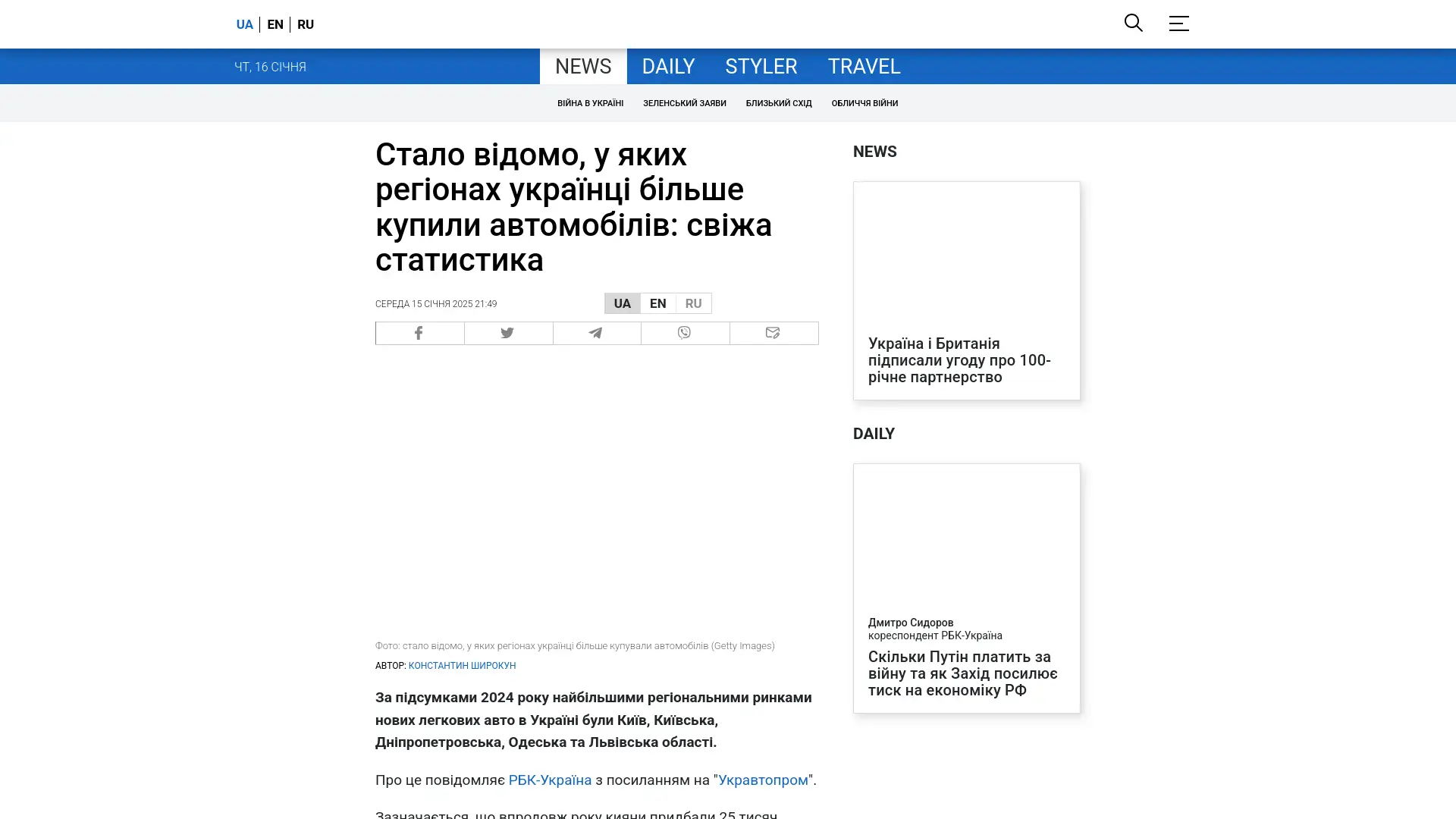Go to the TRAVEL section tab

coord(863,67)
